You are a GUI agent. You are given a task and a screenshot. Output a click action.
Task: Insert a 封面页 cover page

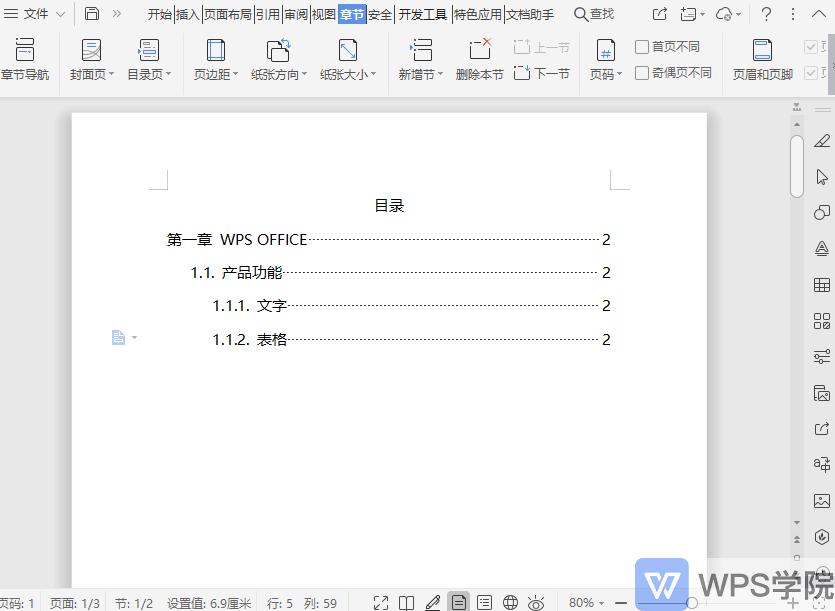pyautogui.click(x=90, y=60)
